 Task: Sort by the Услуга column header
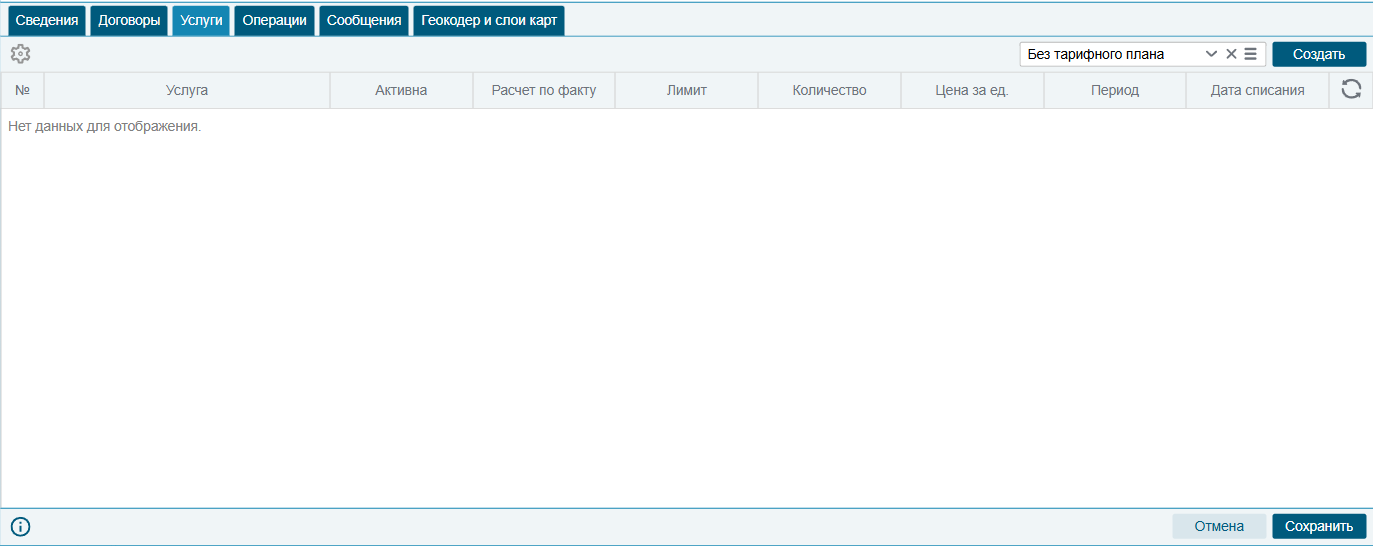187,90
